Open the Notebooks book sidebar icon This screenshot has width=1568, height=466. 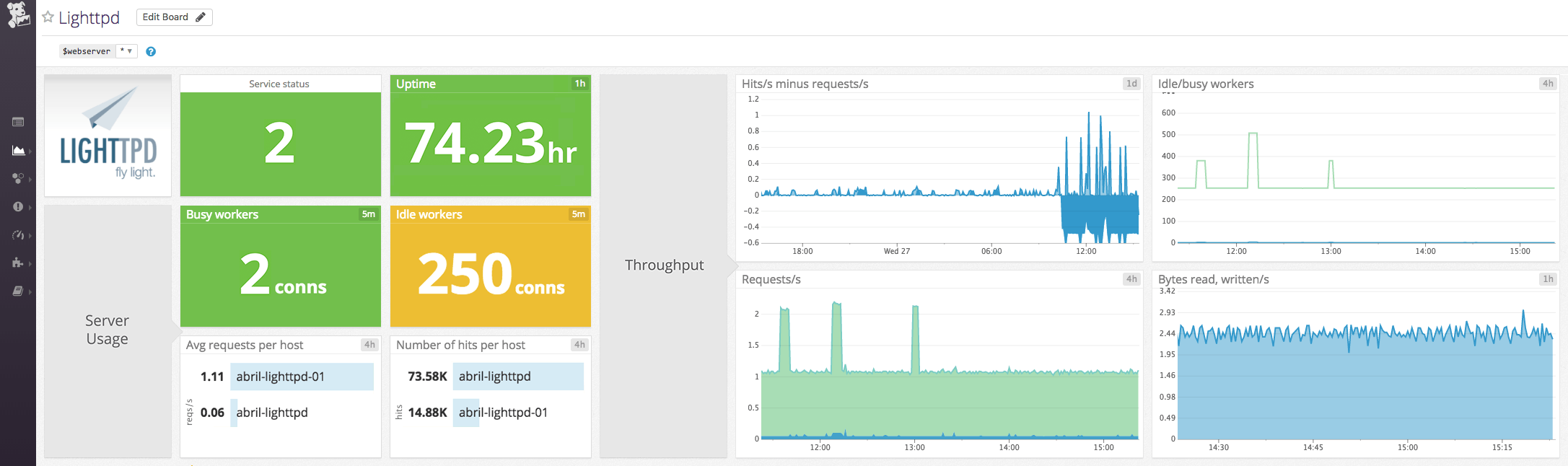coord(18,291)
